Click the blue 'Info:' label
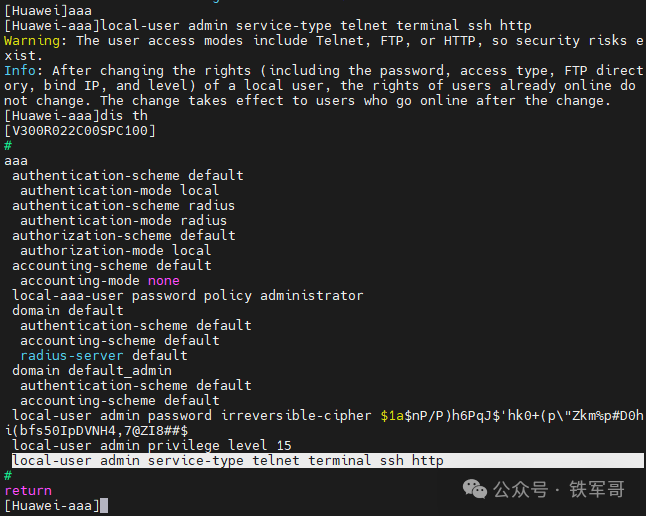Image resolution: width=646 pixels, height=516 pixels. click(24, 71)
